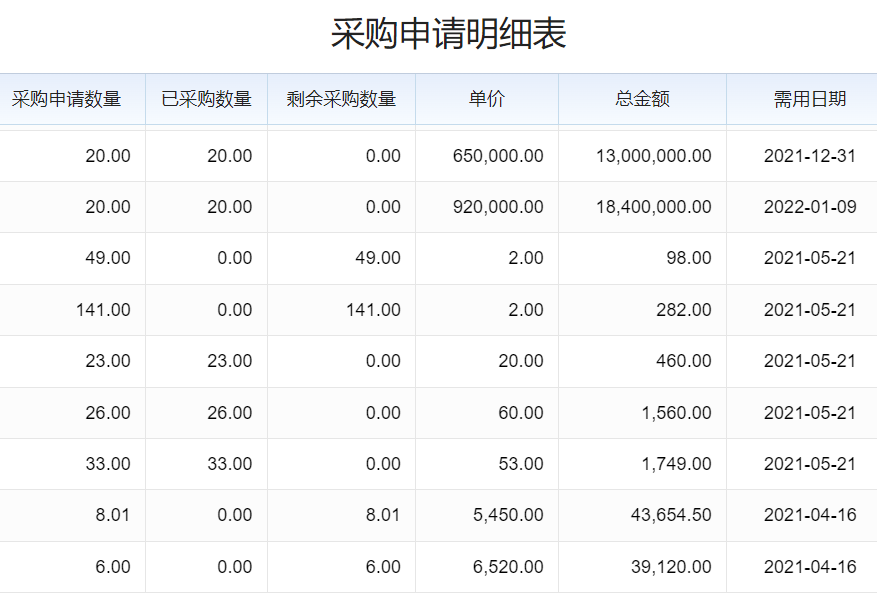Click the unit price cell 53.00
877x593 pixels.
pos(520,464)
